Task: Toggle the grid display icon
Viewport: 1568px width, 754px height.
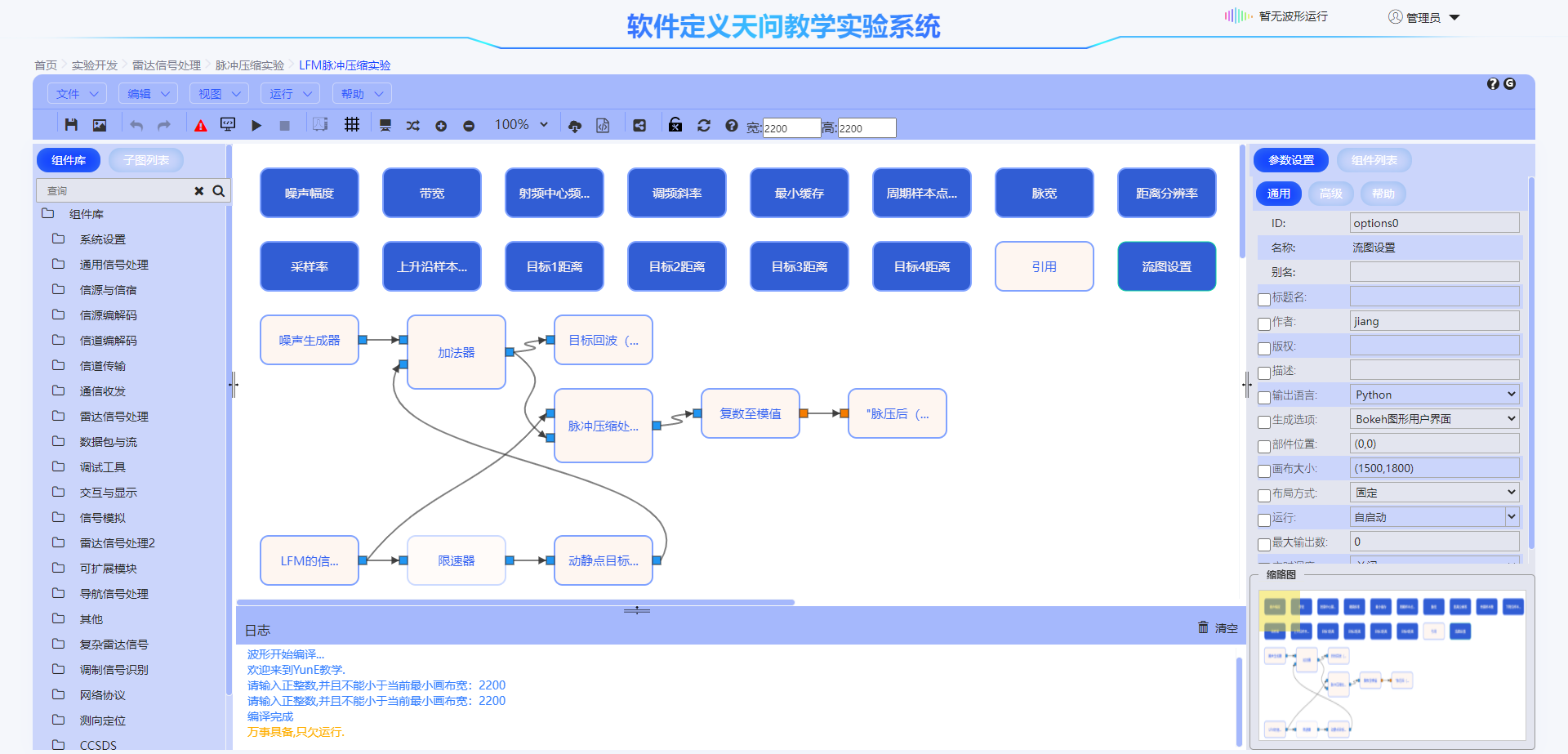Action: (352, 125)
